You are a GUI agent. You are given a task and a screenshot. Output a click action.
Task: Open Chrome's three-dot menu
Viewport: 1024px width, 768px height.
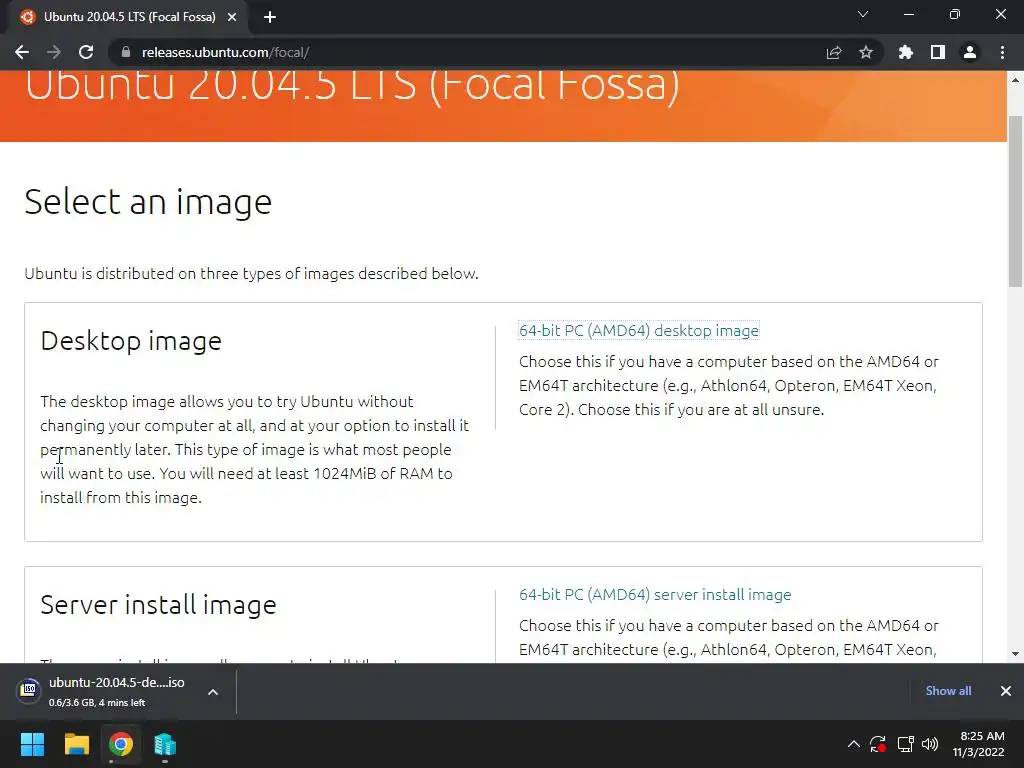tap(1002, 52)
